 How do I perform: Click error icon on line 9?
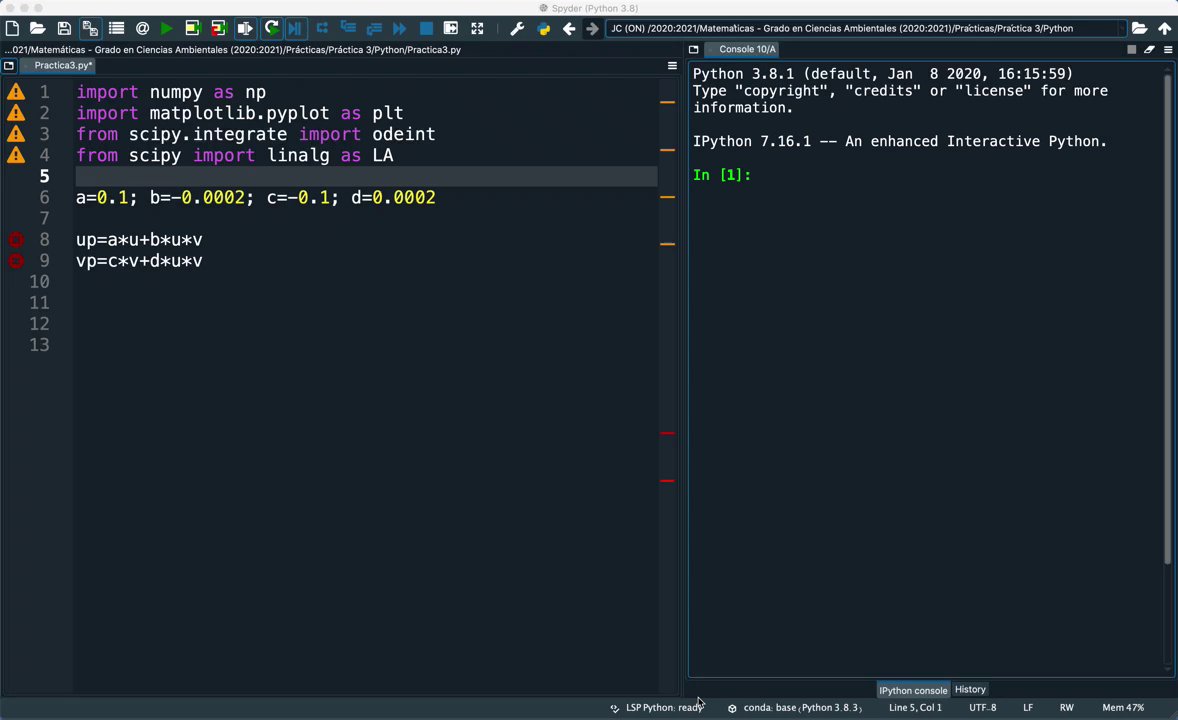tap(16, 261)
